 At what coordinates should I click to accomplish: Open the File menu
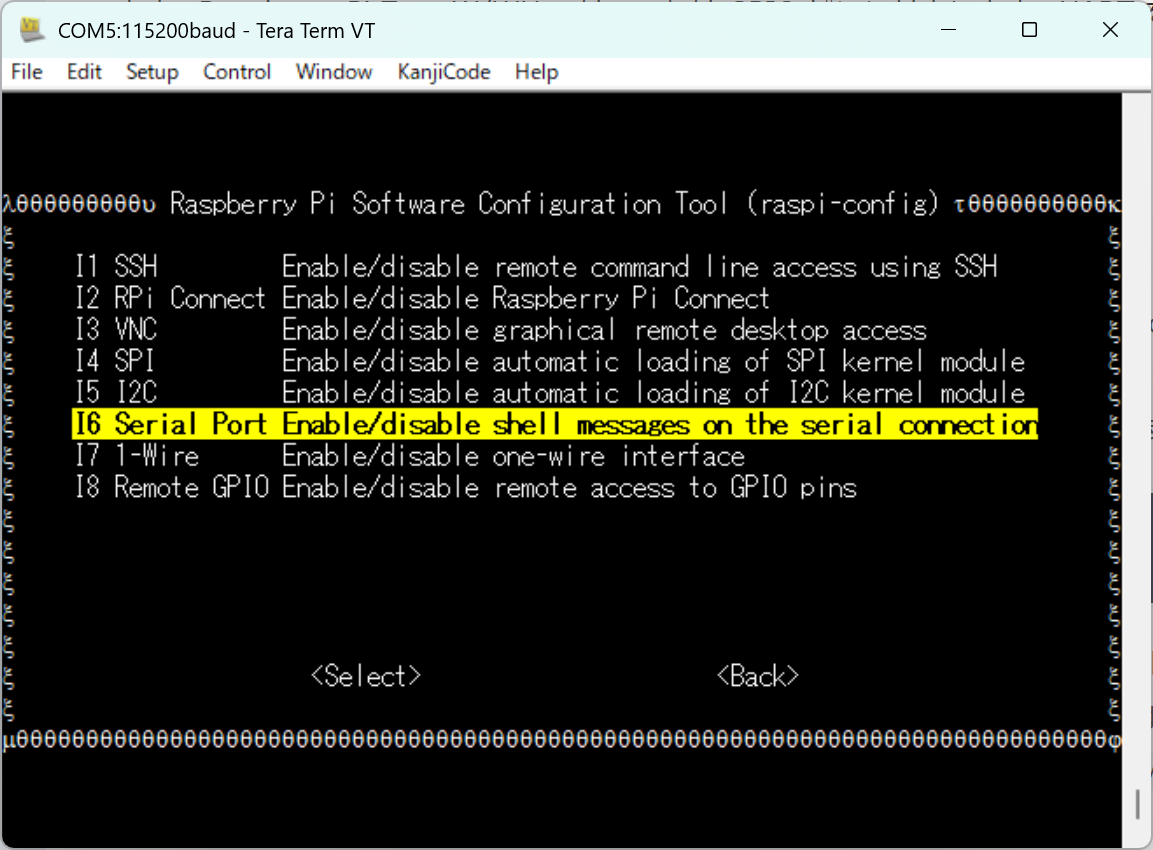tap(27, 72)
